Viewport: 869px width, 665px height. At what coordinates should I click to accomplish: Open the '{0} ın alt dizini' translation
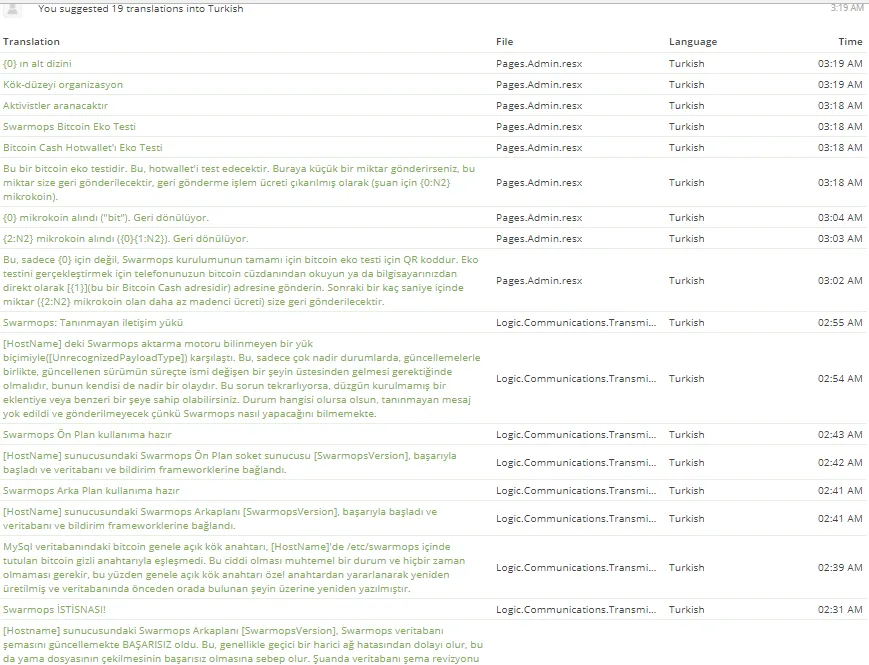tap(37, 64)
